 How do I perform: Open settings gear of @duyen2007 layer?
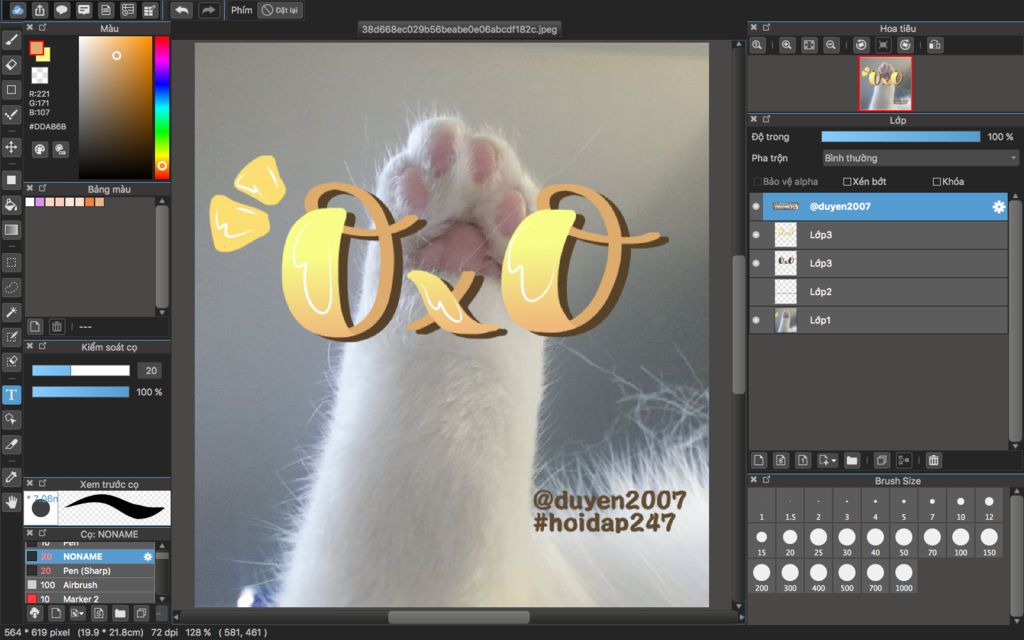(999, 206)
